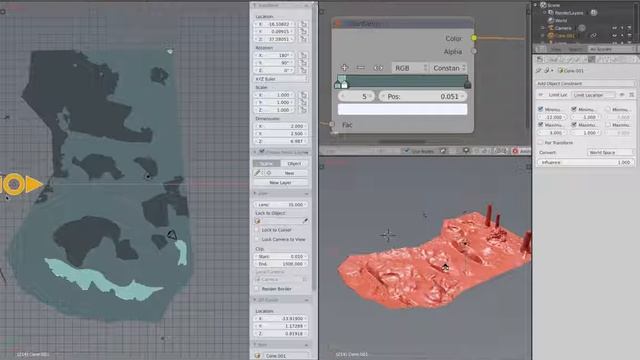Lock the Scale Y value

point(303,102)
